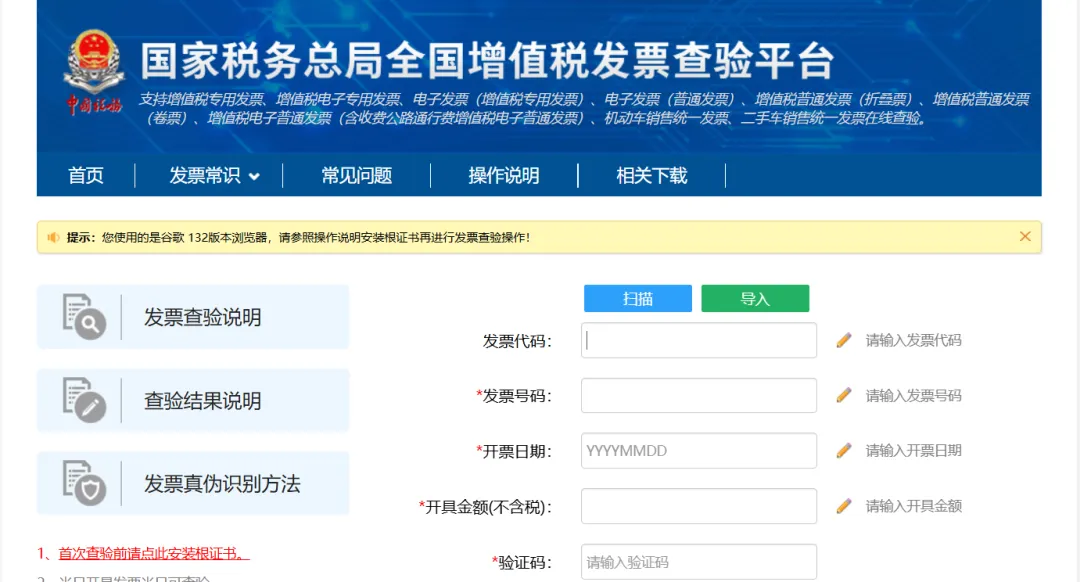Open the 相关下载 menu item
This screenshot has height=582, width=1080.
[x=652, y=176]
